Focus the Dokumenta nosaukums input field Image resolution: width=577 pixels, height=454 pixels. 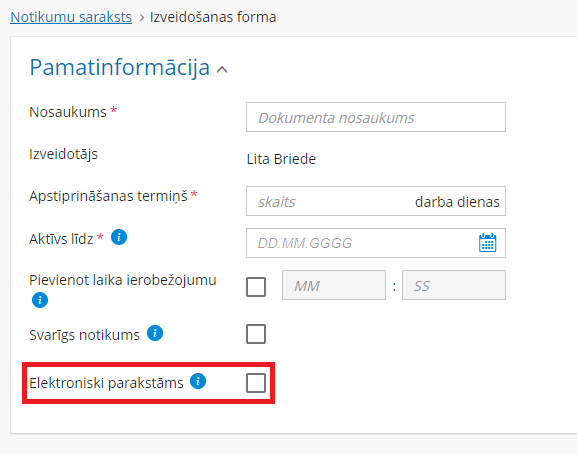coord(376,117)
